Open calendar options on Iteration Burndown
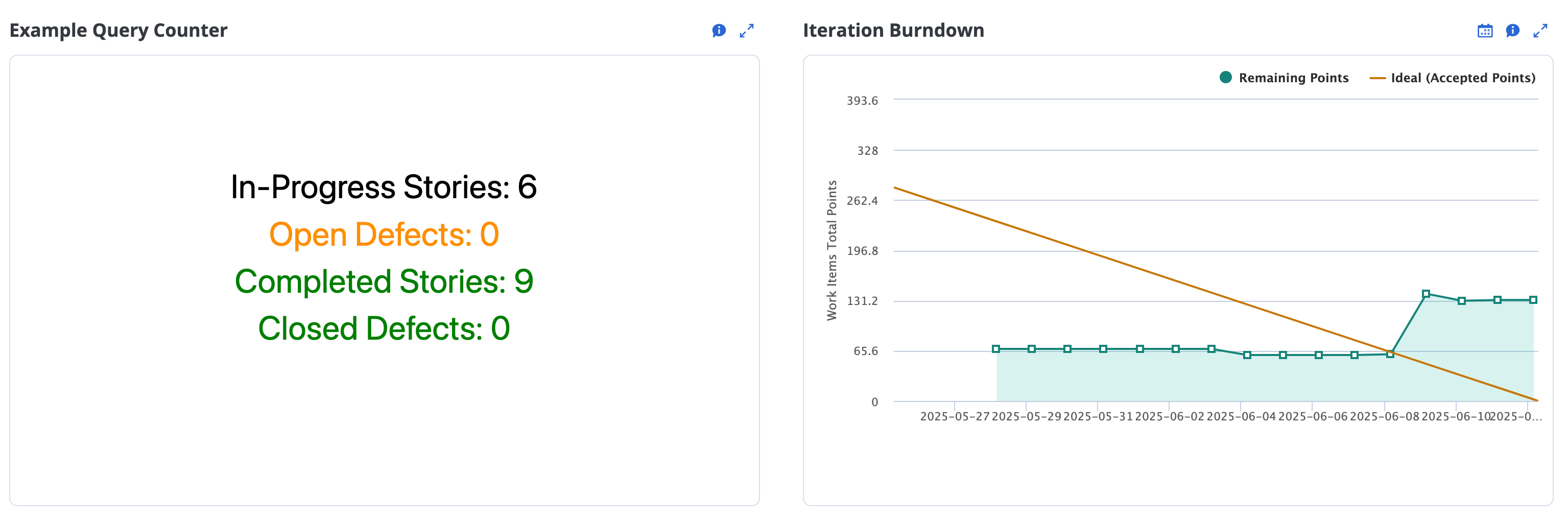Screen dimensions: 1568x520 coord(1484,31)
